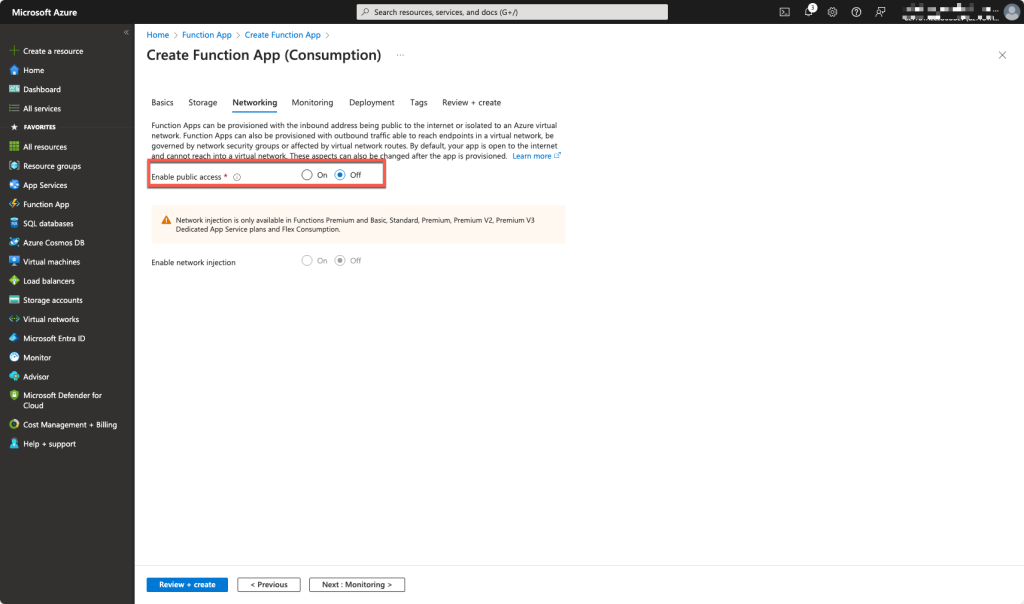Open Azure Cosmos DB in sidebar
This screenshot has height=604, width=1024.
click(x=54, y=243)
